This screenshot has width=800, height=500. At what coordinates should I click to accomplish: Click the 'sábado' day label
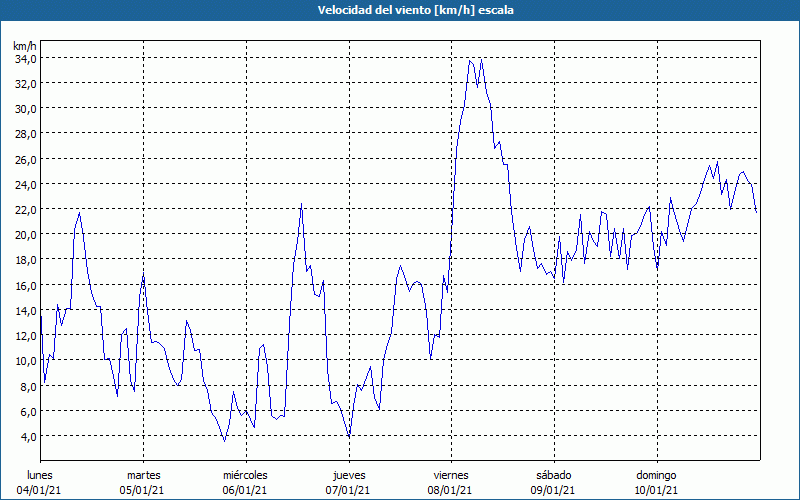[x=554, y=475]
